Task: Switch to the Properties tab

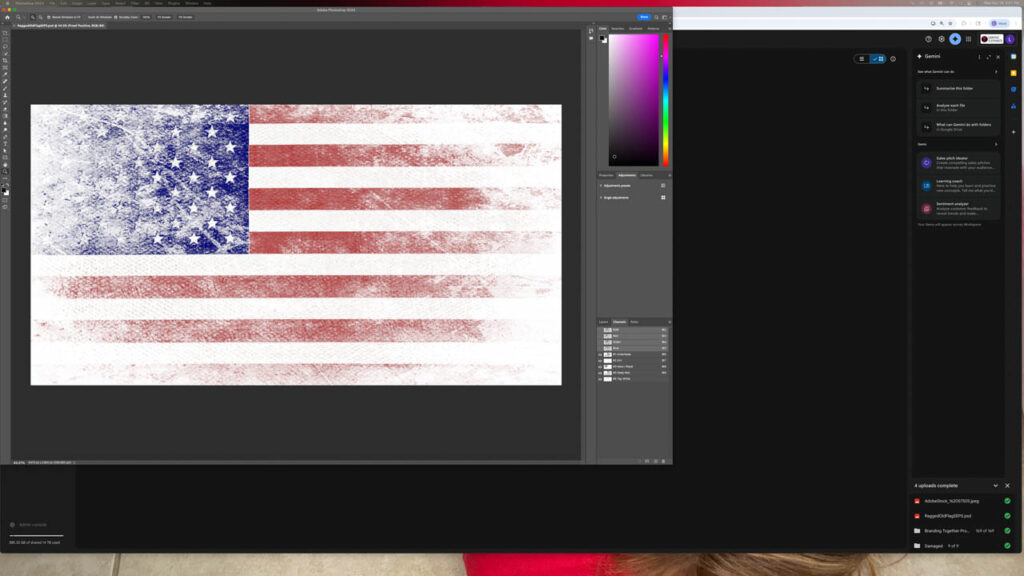Action: coord(606,175)
